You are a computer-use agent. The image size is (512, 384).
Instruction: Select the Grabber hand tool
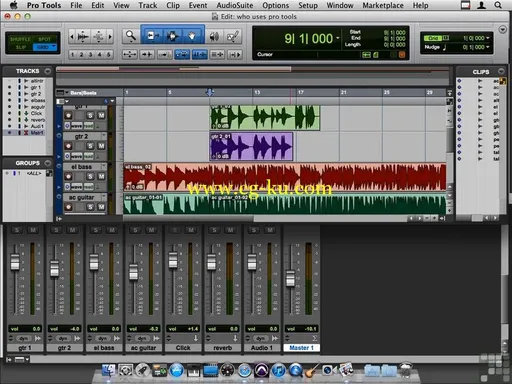tap(192, 35)
